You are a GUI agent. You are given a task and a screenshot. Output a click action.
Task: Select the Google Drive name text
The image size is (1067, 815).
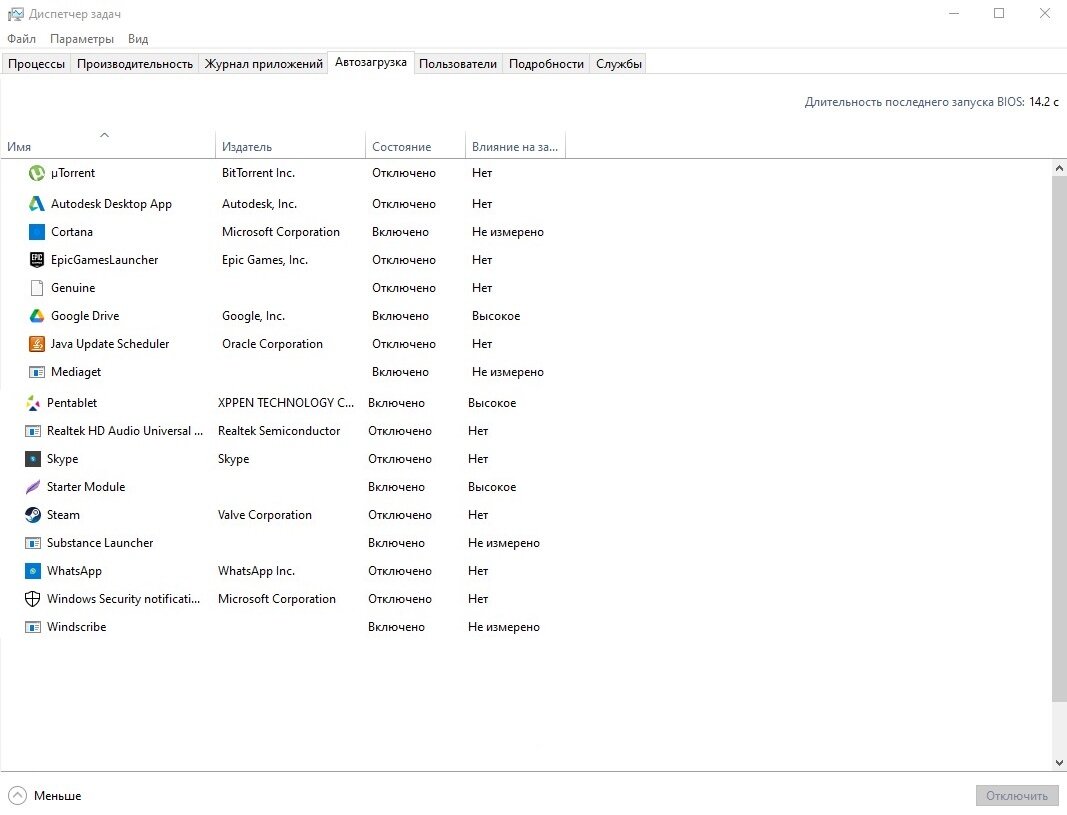85,316
